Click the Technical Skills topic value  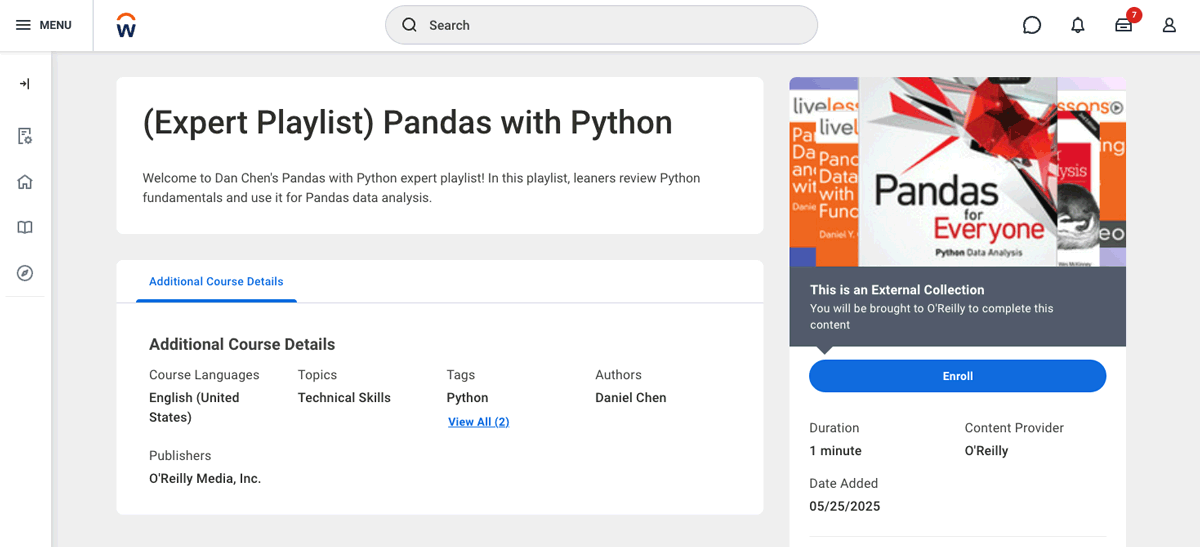(344, 398)
